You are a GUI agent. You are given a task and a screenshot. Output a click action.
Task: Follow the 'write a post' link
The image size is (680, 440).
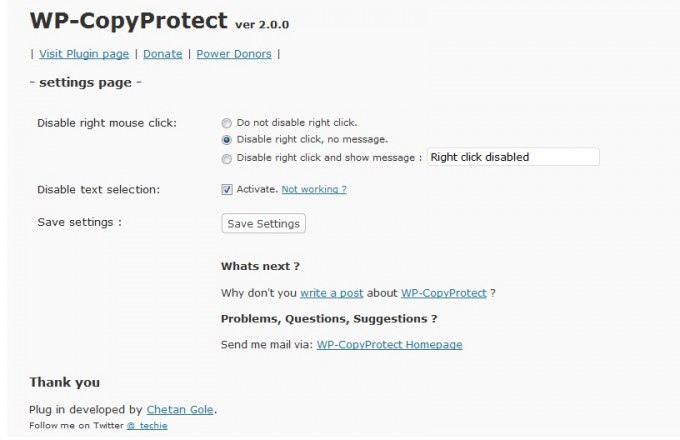click(331, 293)
